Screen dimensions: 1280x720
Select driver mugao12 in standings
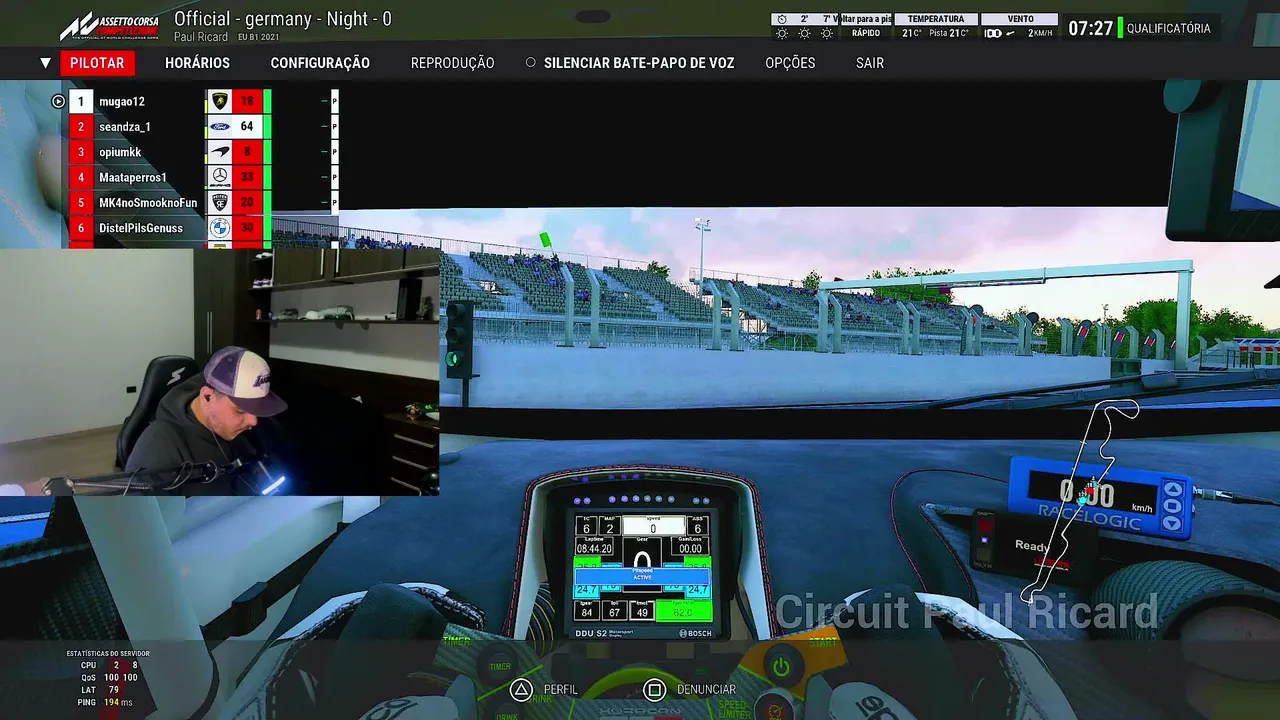pyautogui.click(x=122, y=102)
